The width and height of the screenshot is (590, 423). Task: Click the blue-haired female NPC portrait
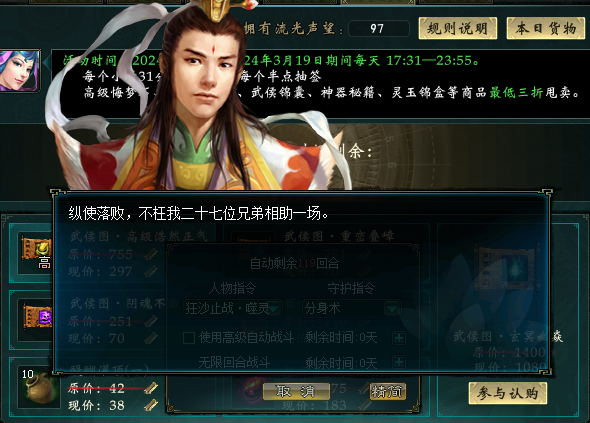coord(20,71)
